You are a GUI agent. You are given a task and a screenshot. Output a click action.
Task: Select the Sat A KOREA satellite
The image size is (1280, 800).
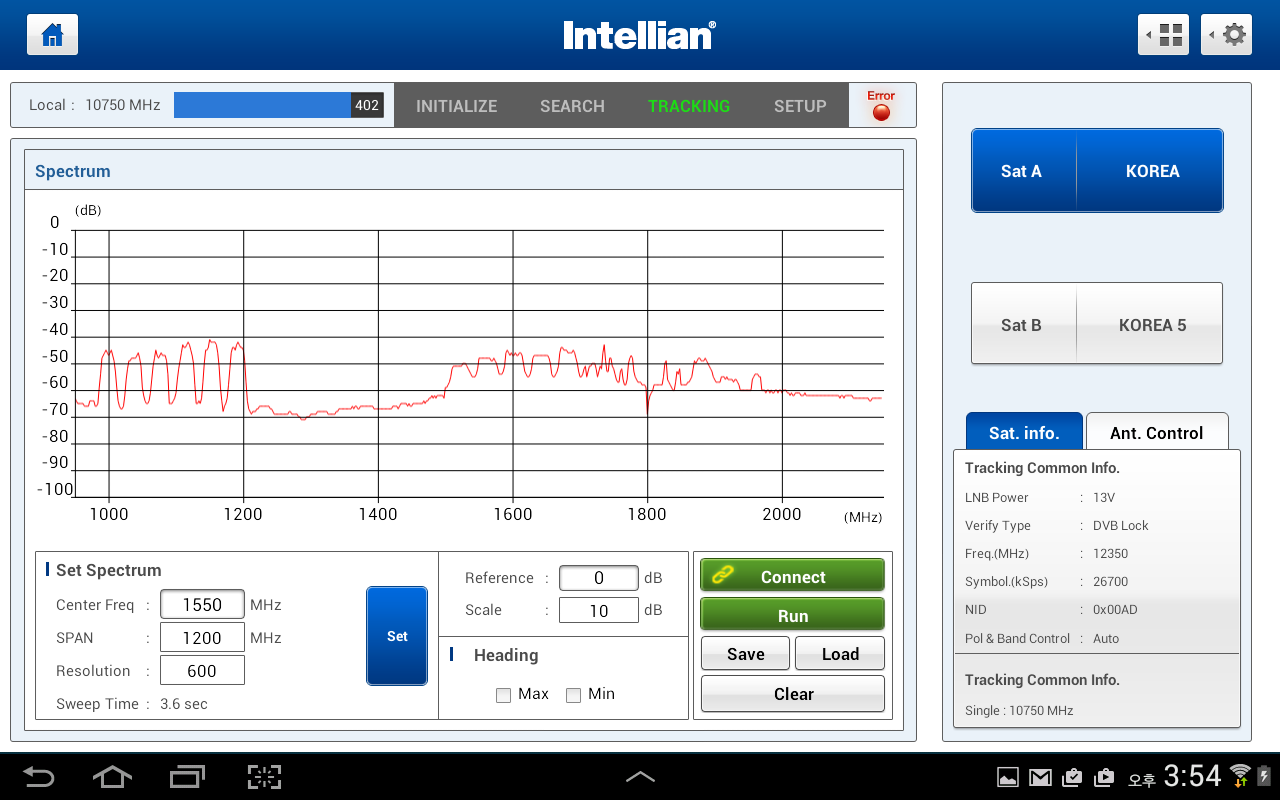coord(1097,171)
